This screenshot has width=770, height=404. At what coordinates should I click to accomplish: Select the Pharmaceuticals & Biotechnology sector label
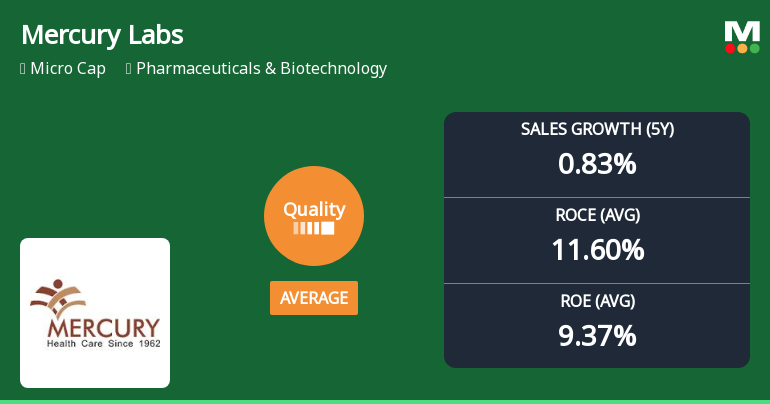coord(261,69)
